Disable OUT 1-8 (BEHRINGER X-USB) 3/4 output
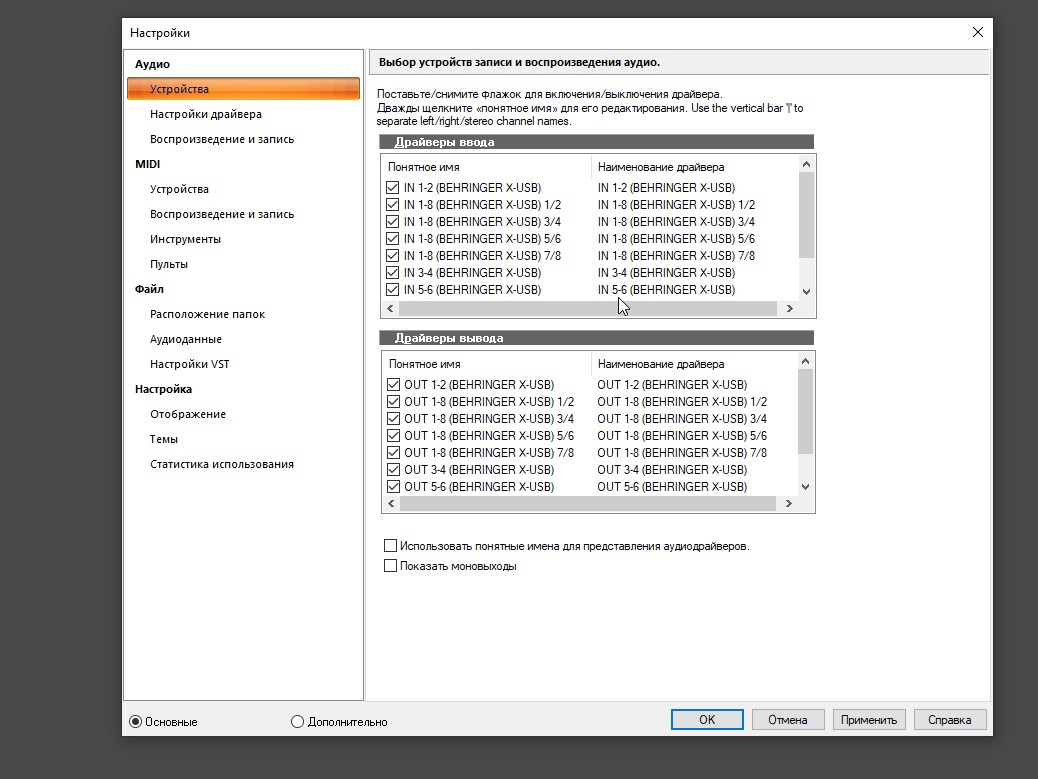 393,418
